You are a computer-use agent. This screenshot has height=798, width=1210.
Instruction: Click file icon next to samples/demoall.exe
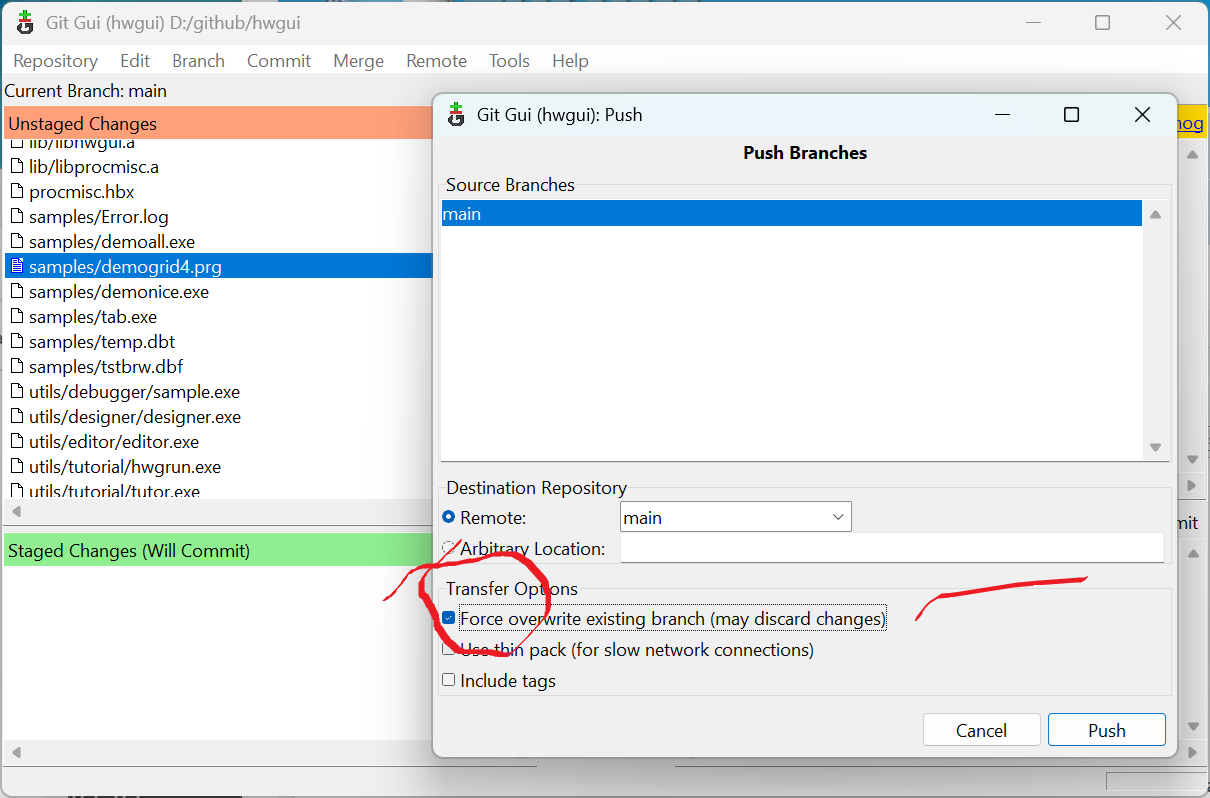pyautogui.click(x=17, y=241)
